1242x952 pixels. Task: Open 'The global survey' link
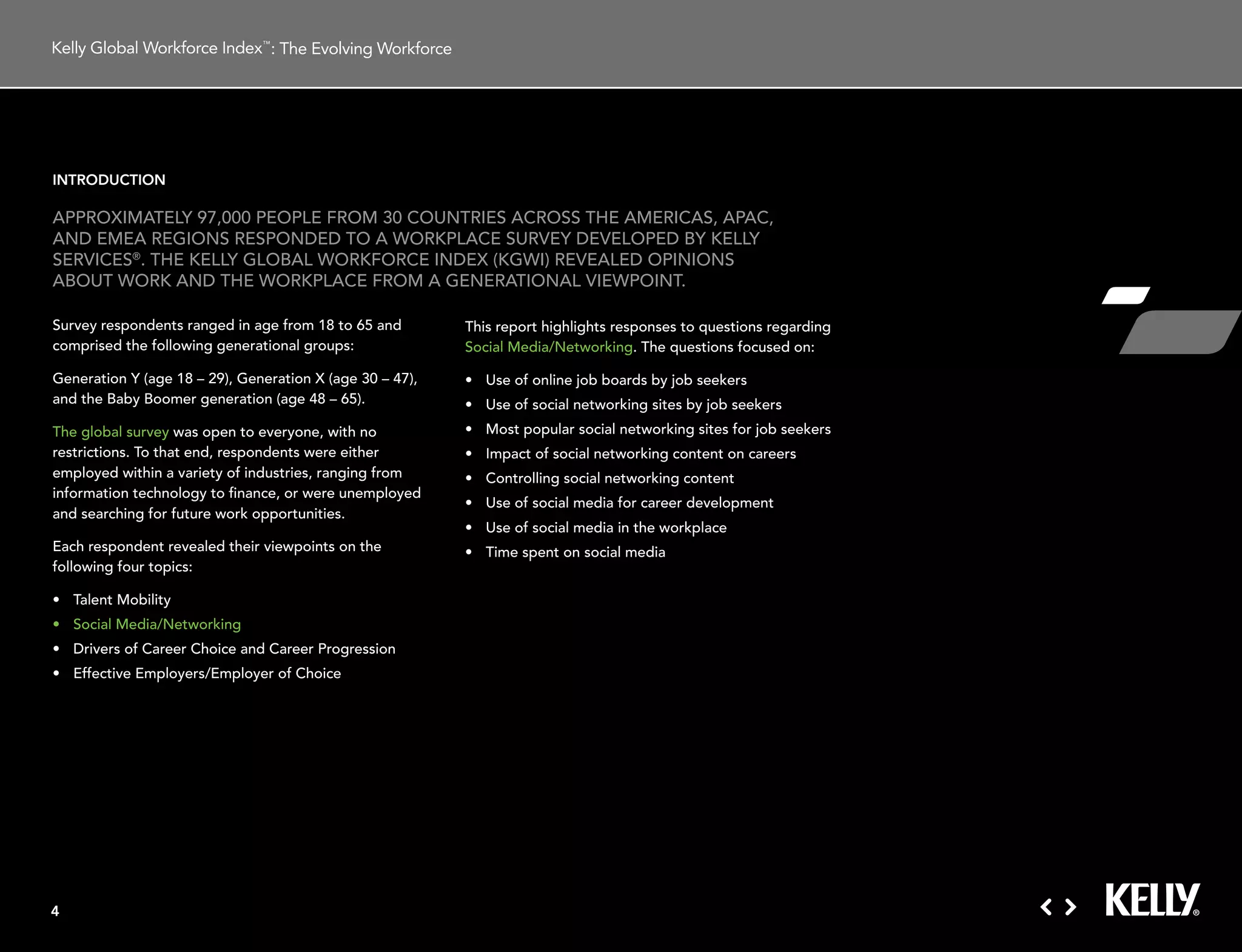110,432
